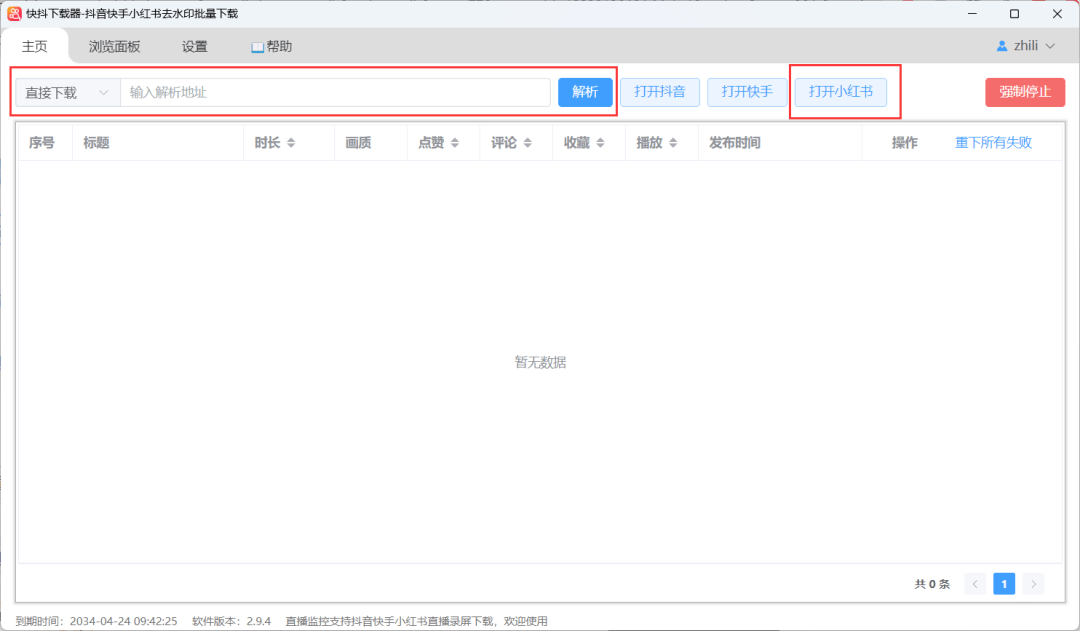Close the 快抖下载器 window
The height and width of the screenshot is (631, 1080).
click(x=1057, y=14)
